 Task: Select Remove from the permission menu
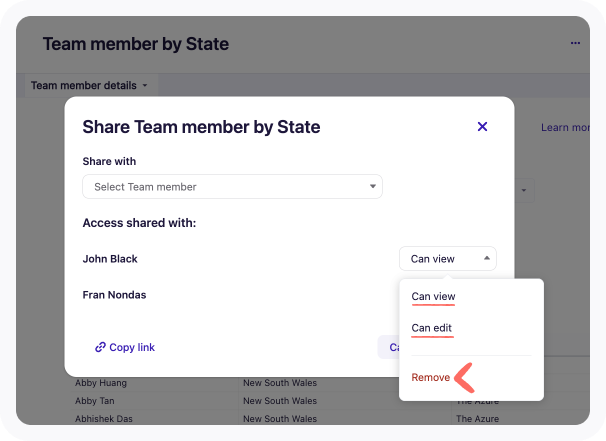click(431, 377)
